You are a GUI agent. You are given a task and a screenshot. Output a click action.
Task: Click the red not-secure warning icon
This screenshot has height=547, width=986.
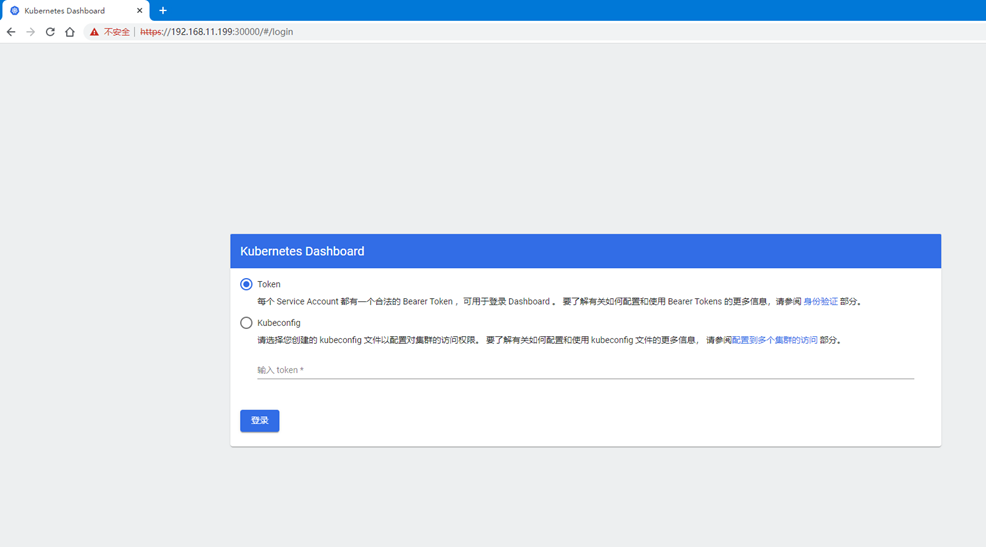94,32
